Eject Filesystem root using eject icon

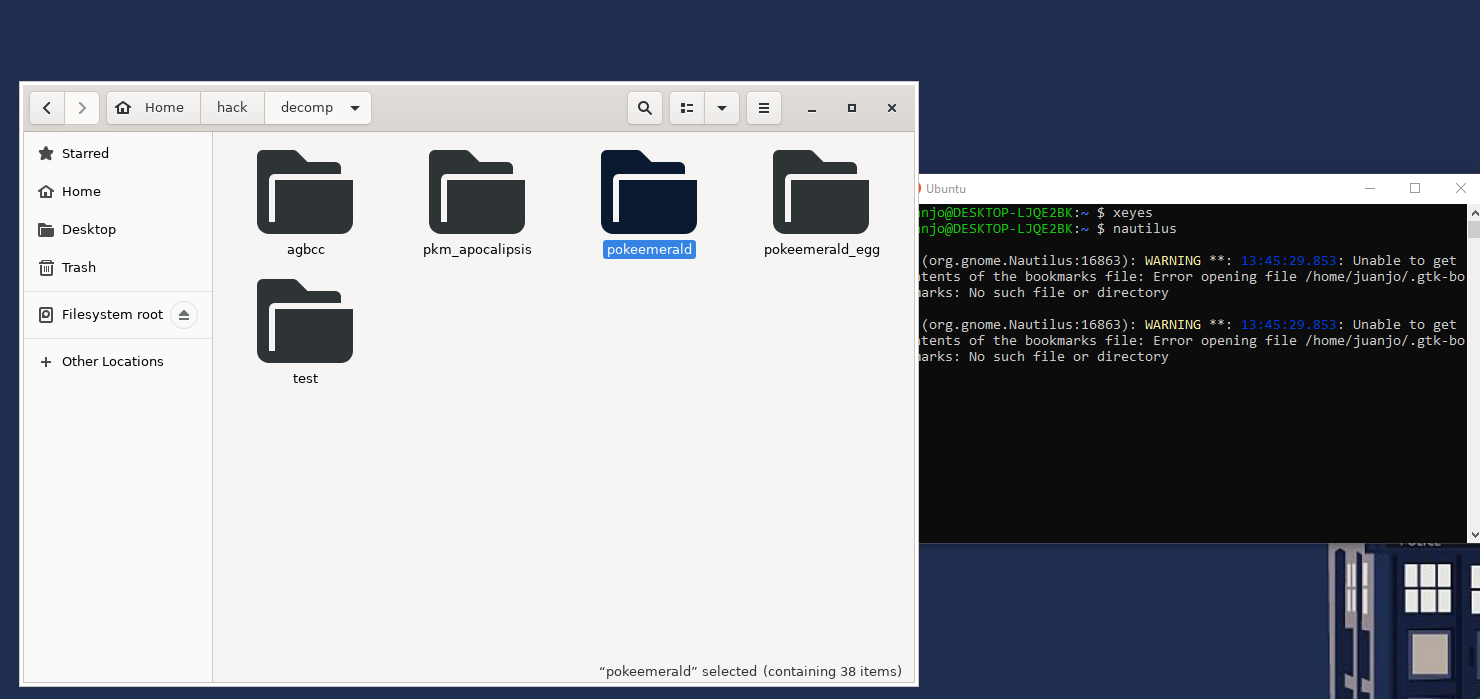[x=183, y=315]
